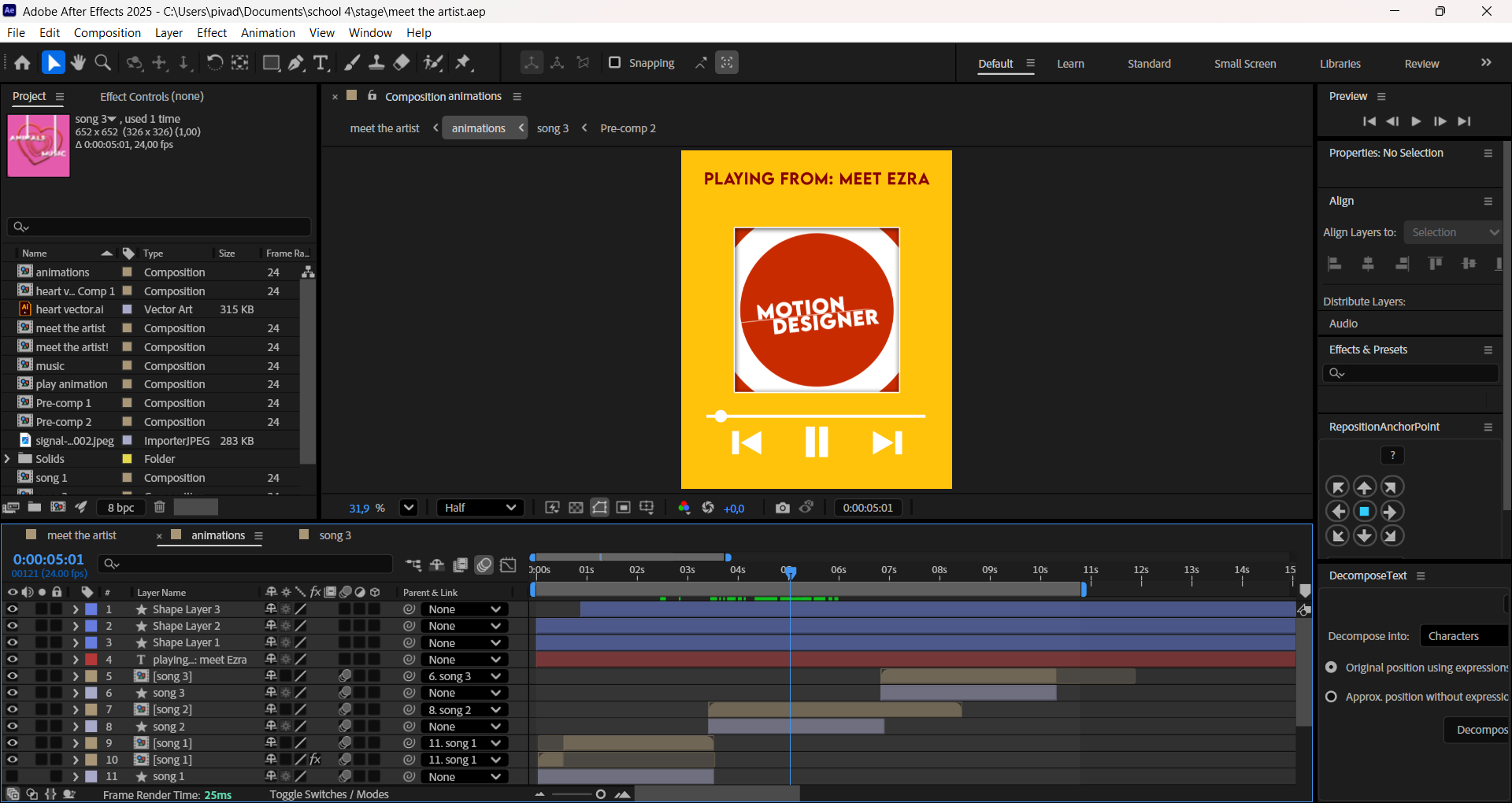Select the Puppet Pin tool
This screenshot has width=1512, height=803.
click(x=463, y=63)
